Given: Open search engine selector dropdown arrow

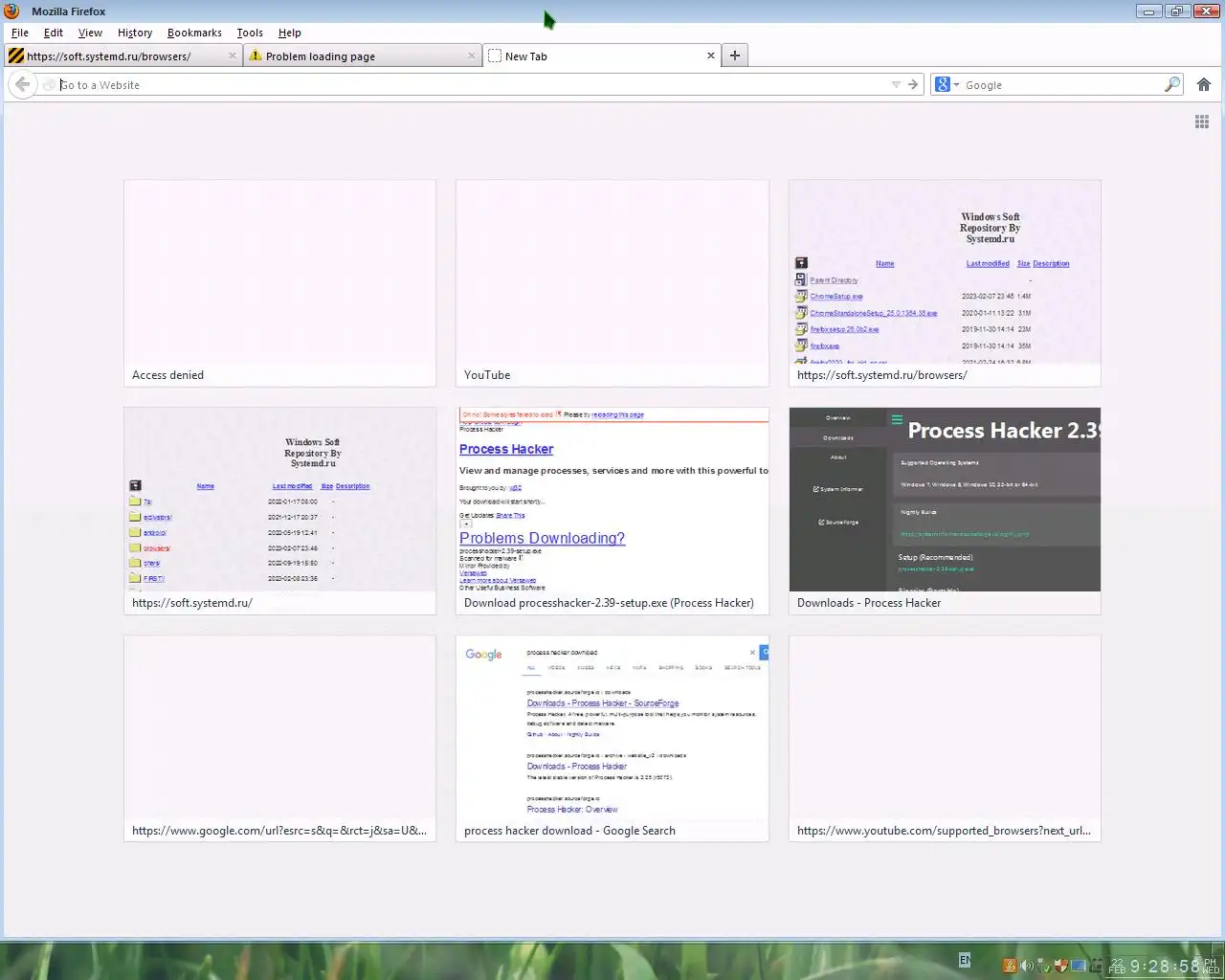Looking at the screenshot, I should pos(956,85).
